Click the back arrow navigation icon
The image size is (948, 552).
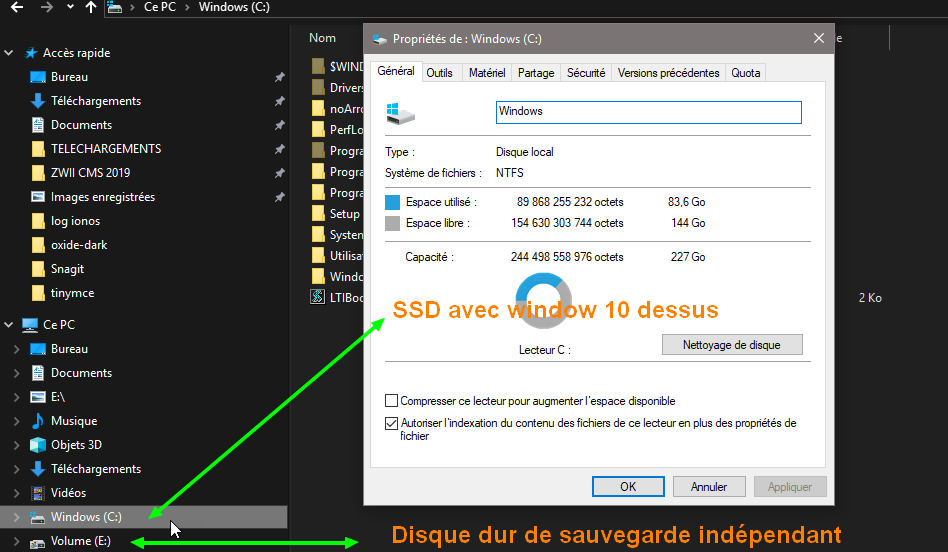click(16, 8)
